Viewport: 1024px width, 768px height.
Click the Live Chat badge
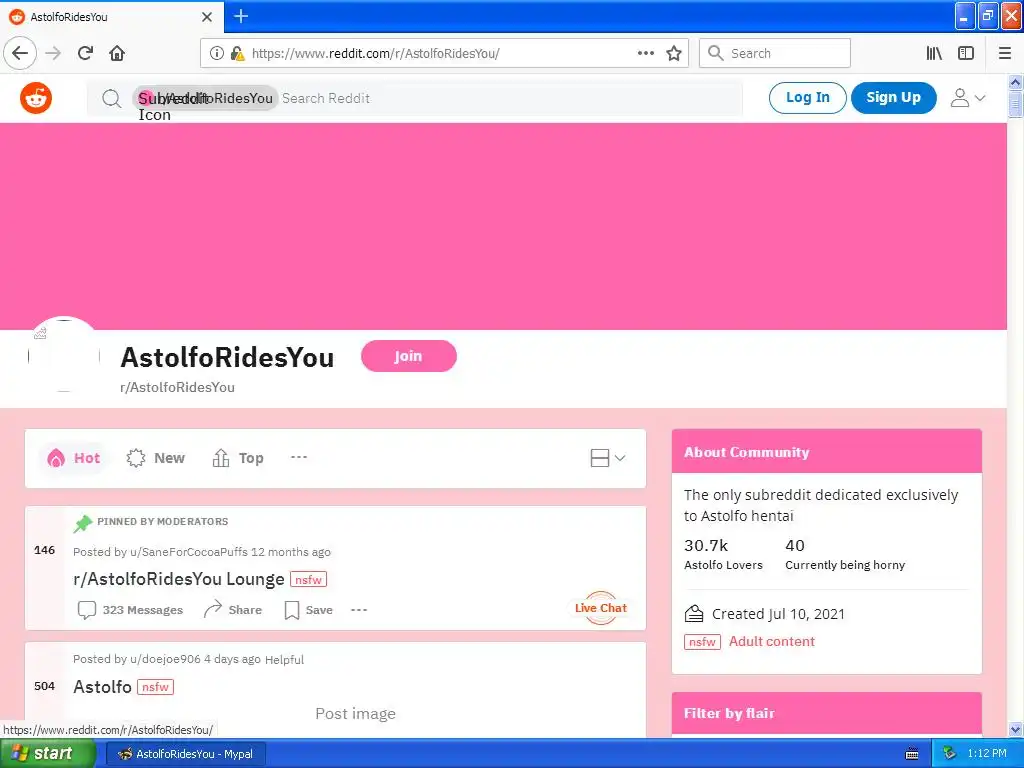601,607
